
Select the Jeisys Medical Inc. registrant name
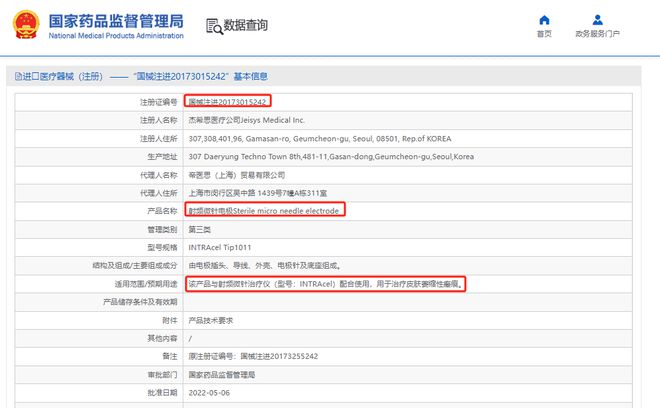[246, 120]
